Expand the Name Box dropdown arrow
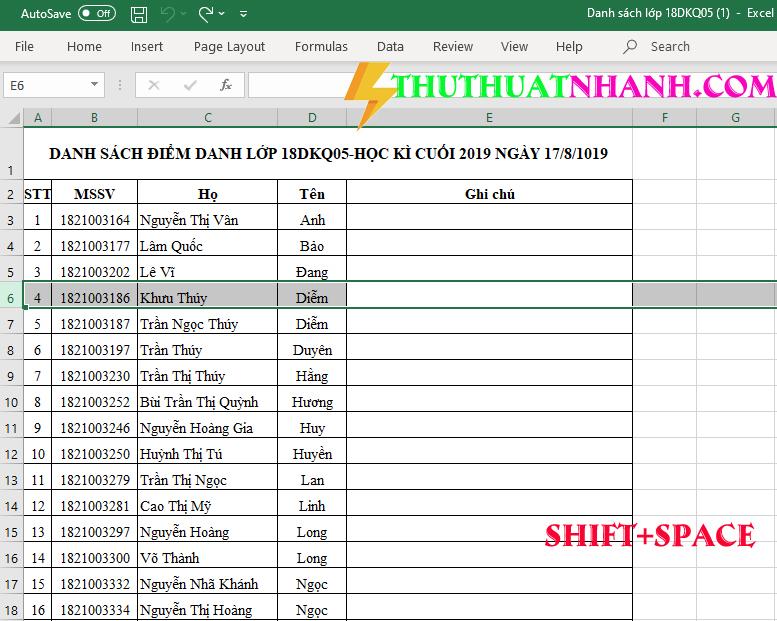This screenshot has height=621, width=777. point(94,85)
